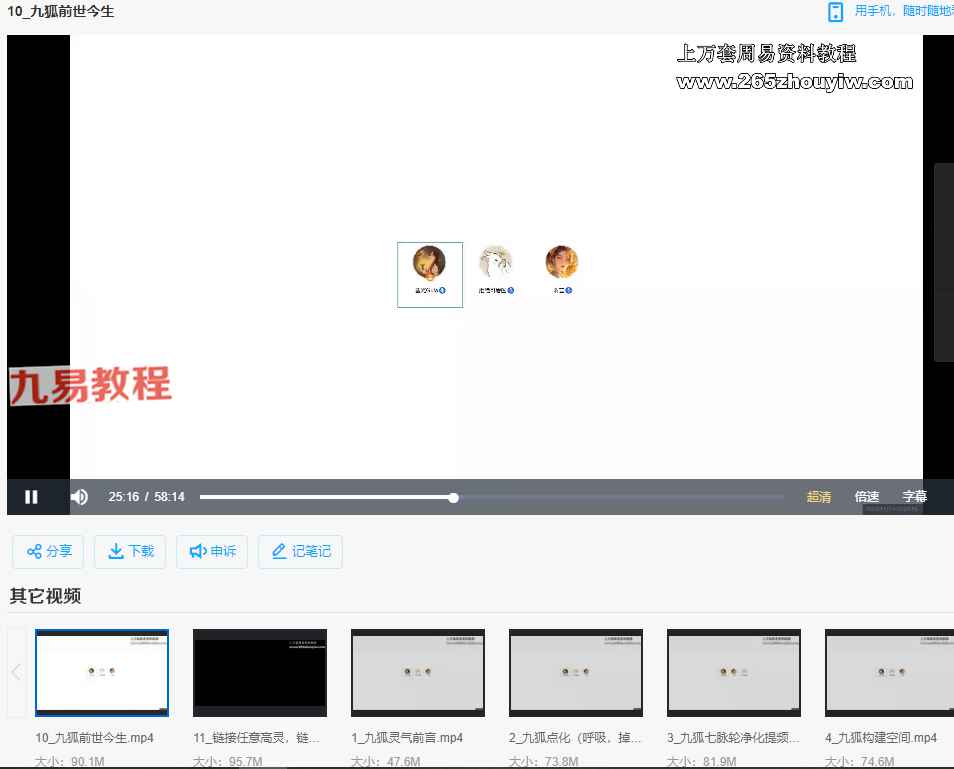The height and width of the screenshot is (769, 954).
Task: Select the 10_九狐前世今生 video thumbnail
Action: [102, 672]
